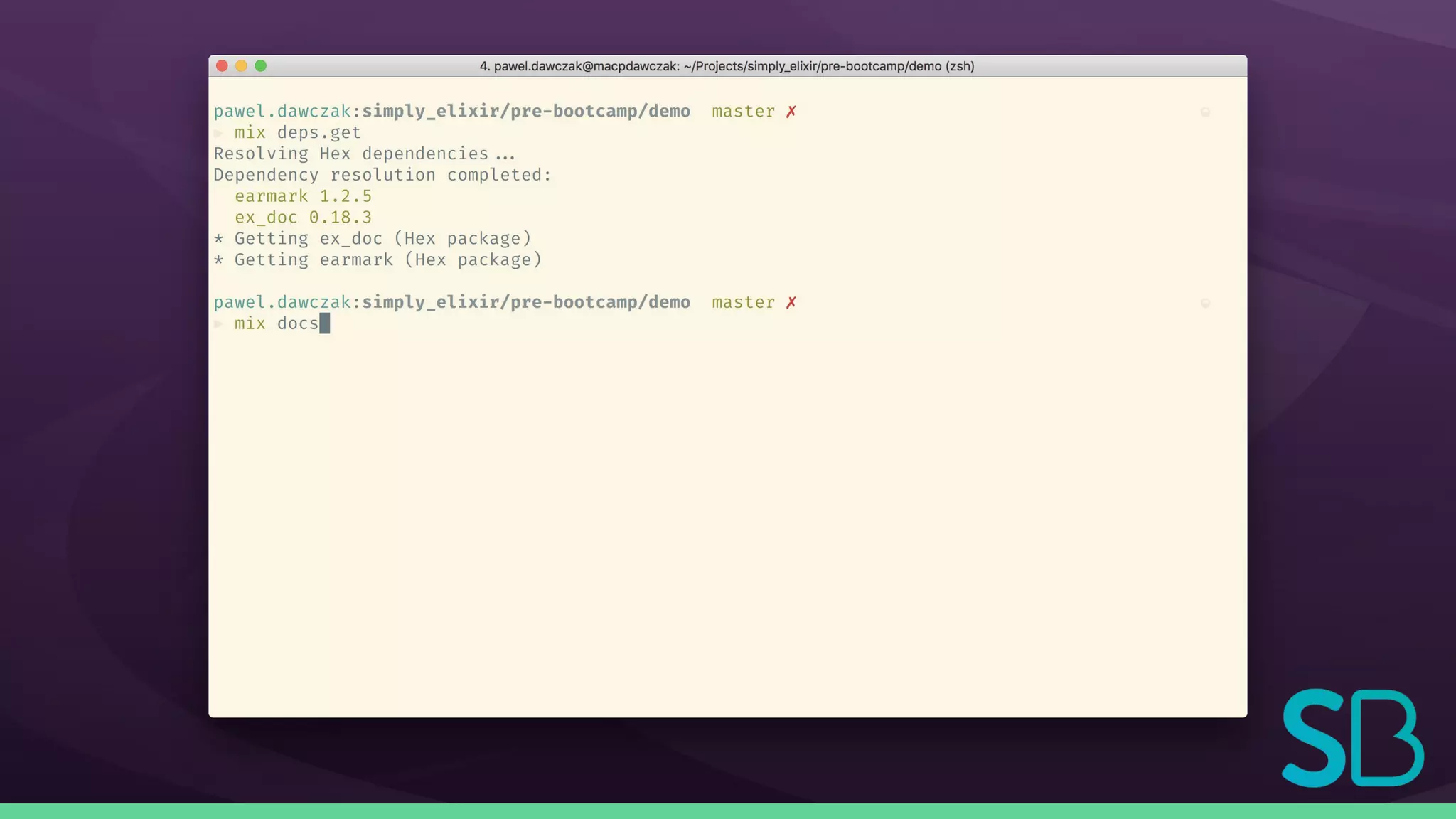Click the faint mark icon right of the second prompt
The width and height of the screenshot is (1456, 819).
(x=1205, y=303)
